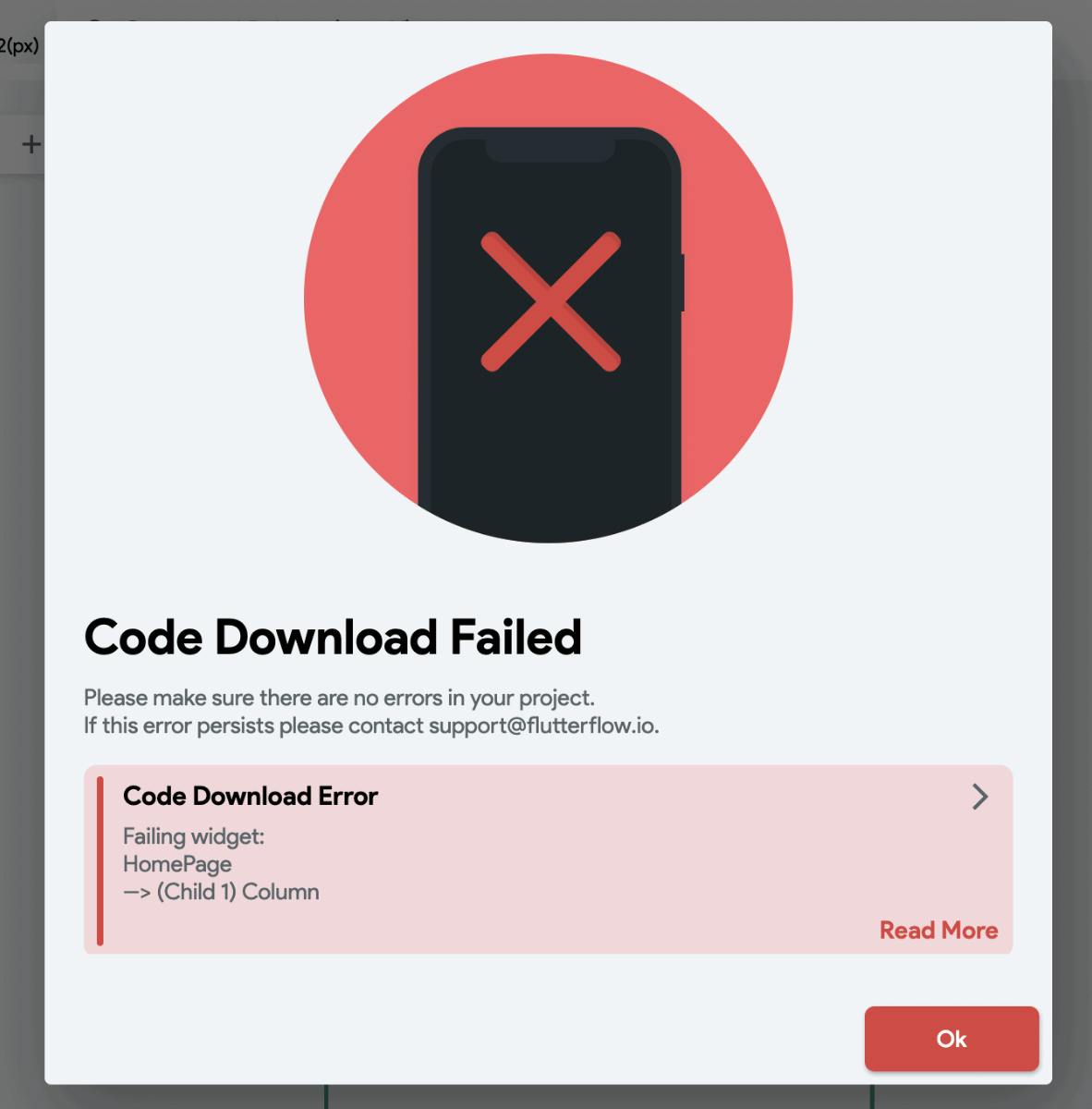Click the support@flutterflow.io email address
This screenshot has height=1109, width=1092.
[543, 725]
